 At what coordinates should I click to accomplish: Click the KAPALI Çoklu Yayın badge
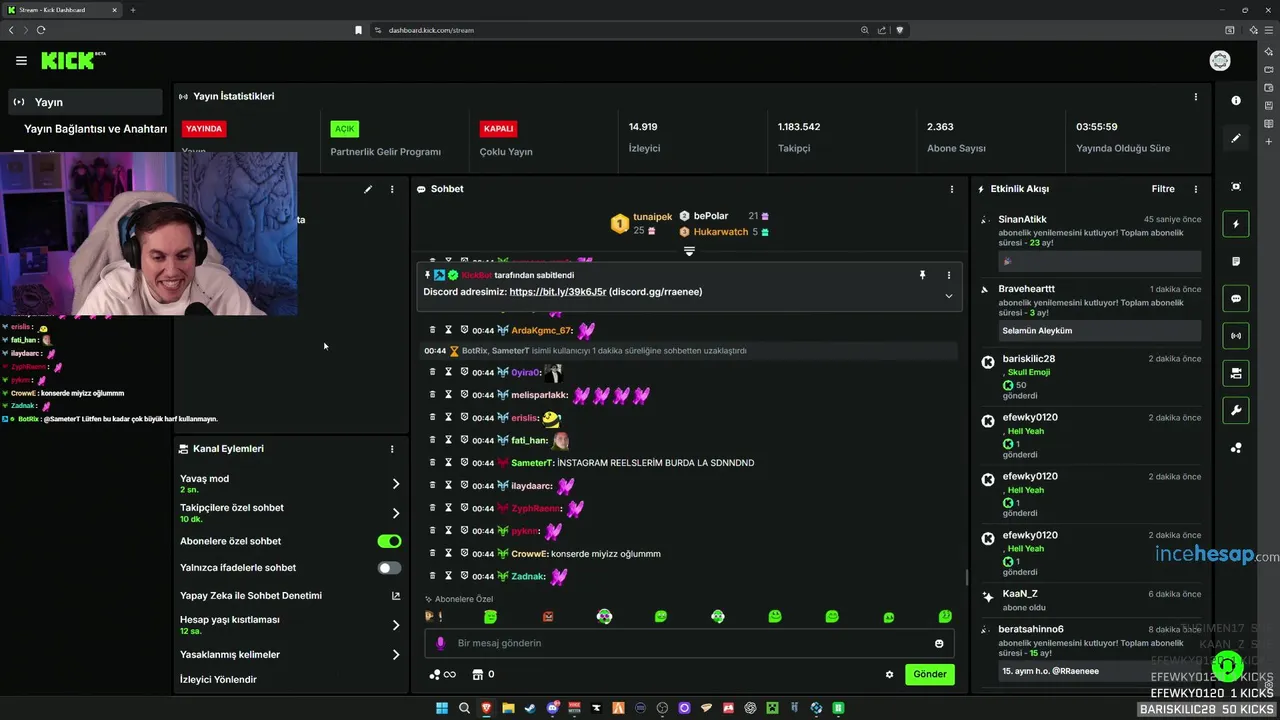pos(498,129)
